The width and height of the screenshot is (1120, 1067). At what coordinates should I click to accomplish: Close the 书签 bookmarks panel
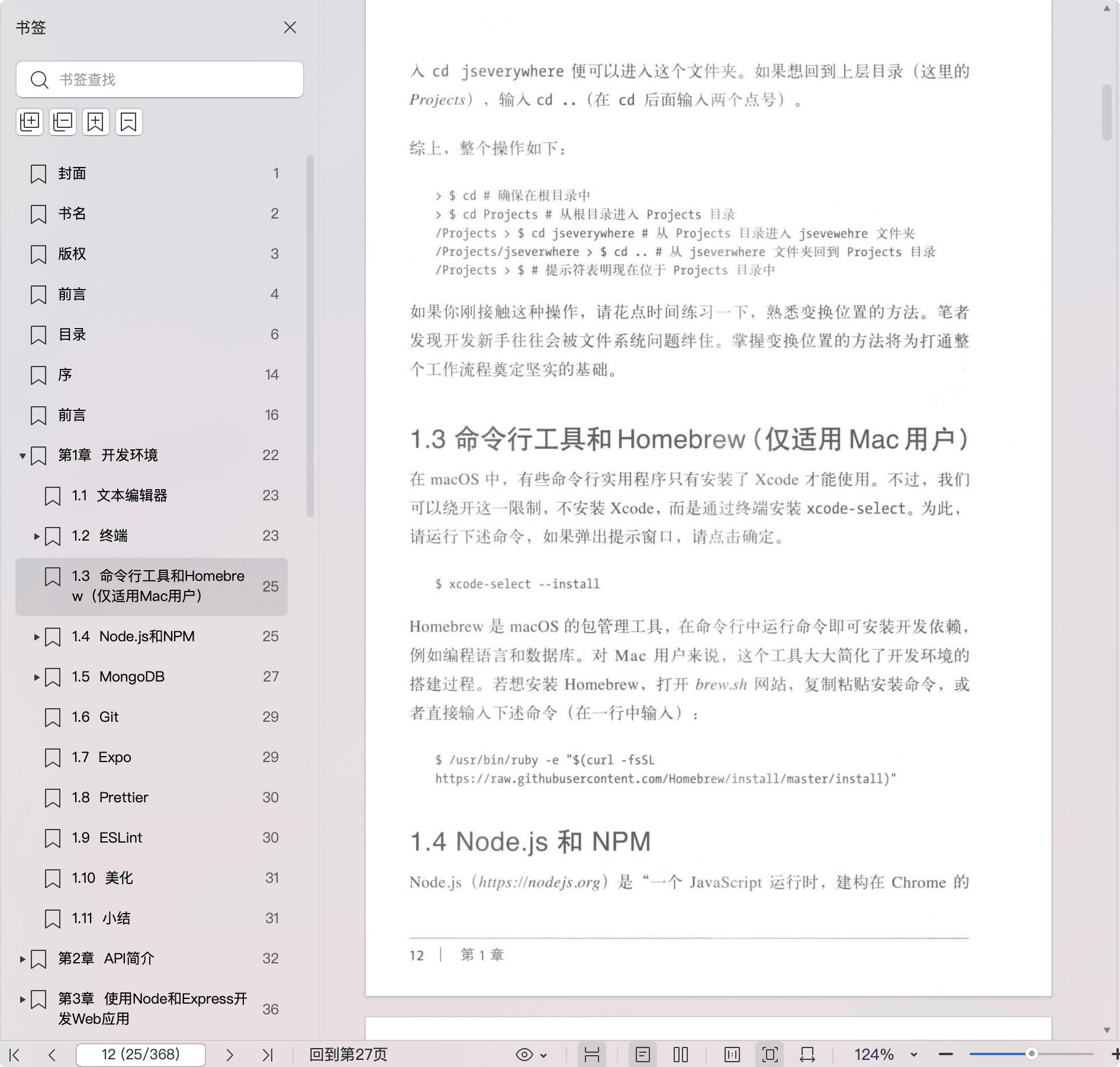click(x=290, y=28)
